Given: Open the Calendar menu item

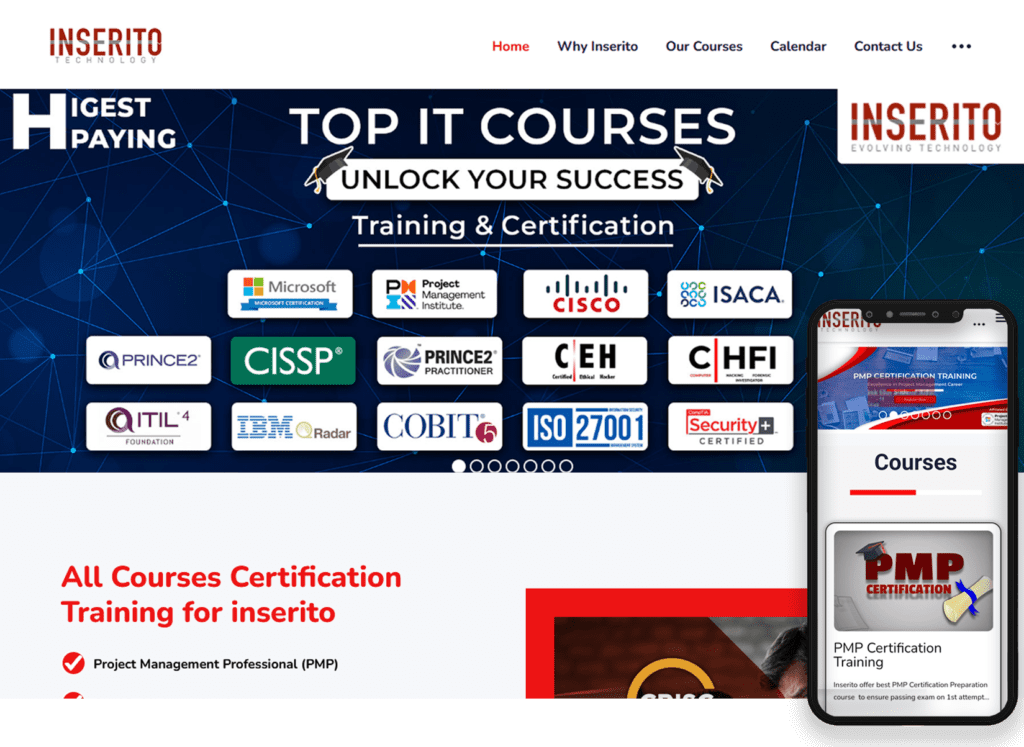Looking at the screenshot, I should [x=798, y=46].
